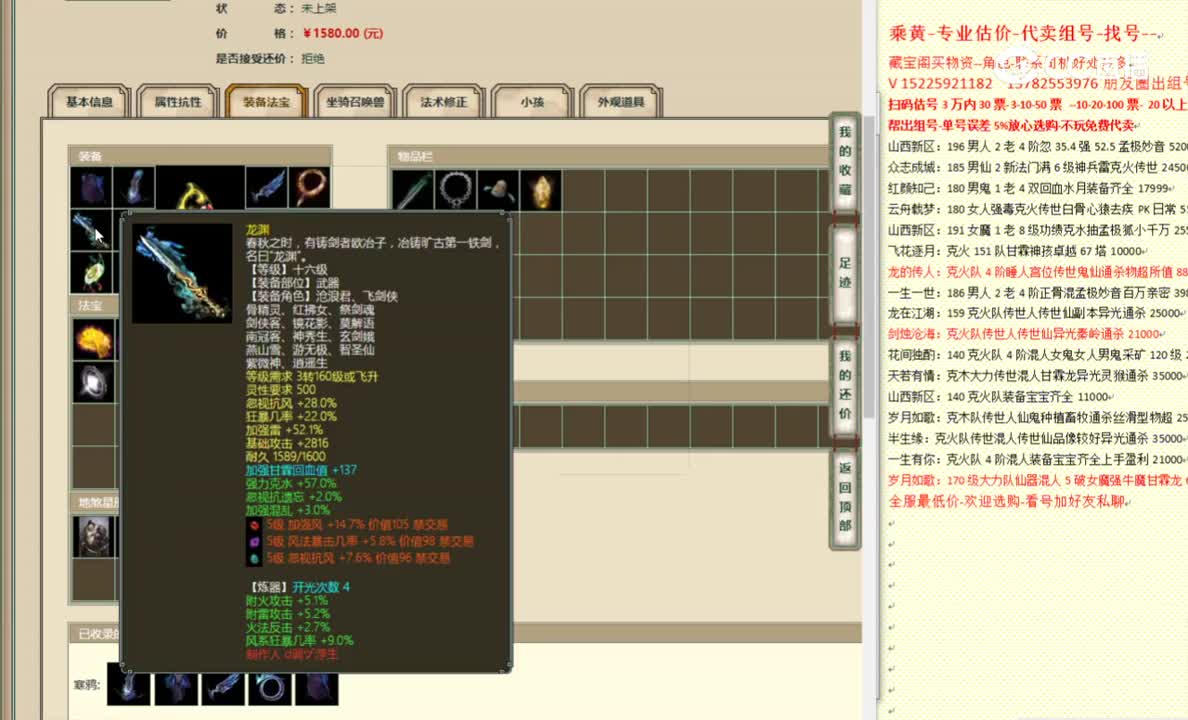1188x720 pixels.
Task: Click the price ¥1580.00 (元)
Action: coord(342,33)
